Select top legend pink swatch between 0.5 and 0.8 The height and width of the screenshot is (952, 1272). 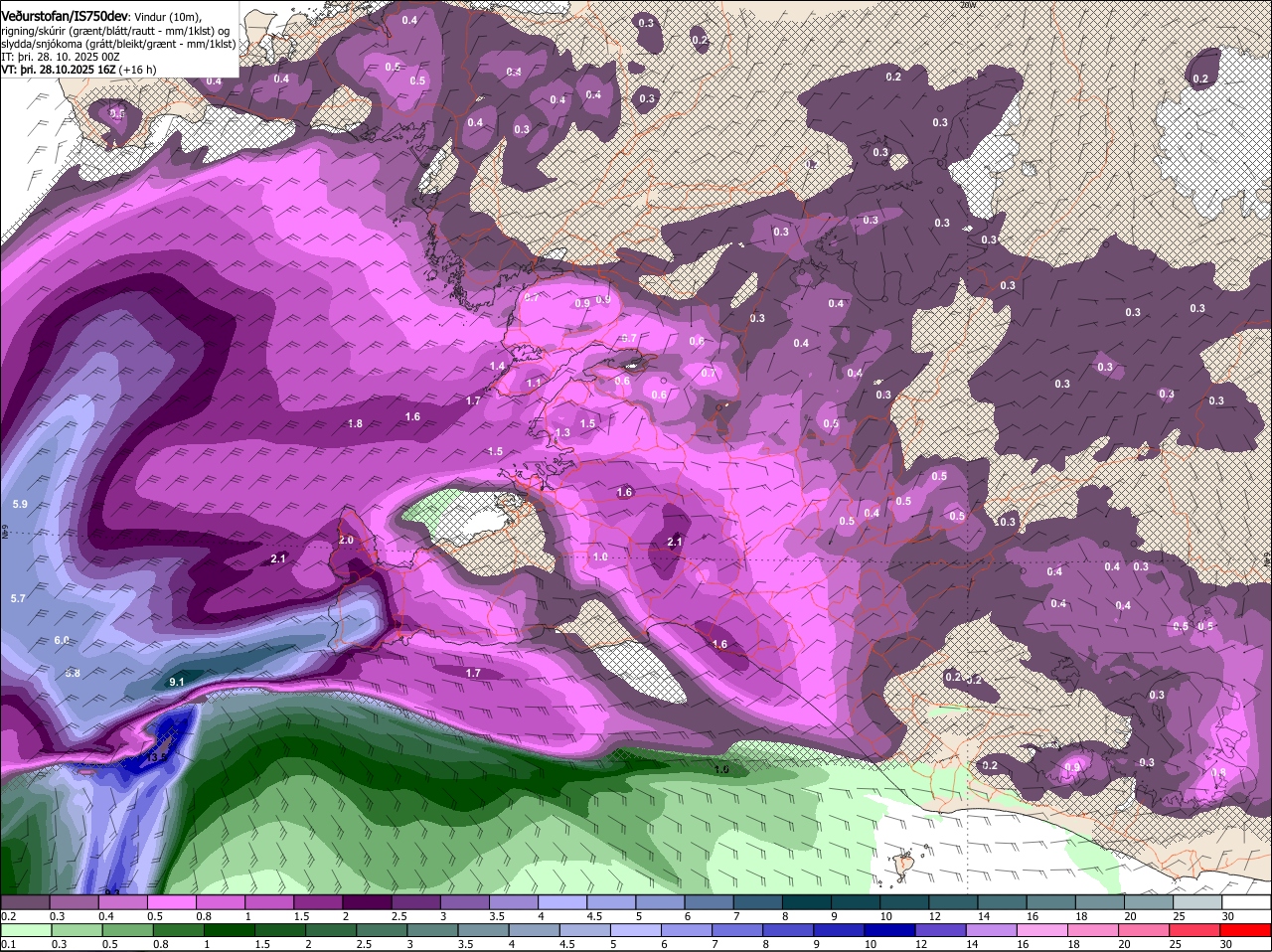tap(171, 901)
